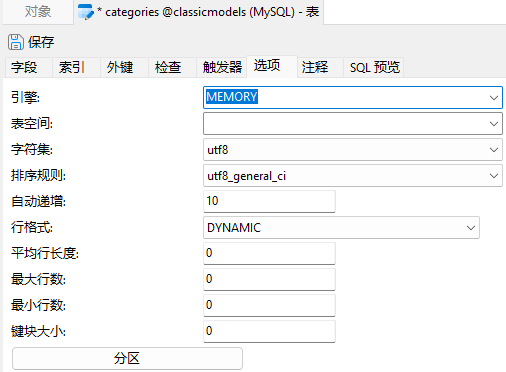Select the 触发器 tab

tap(222, 67)
